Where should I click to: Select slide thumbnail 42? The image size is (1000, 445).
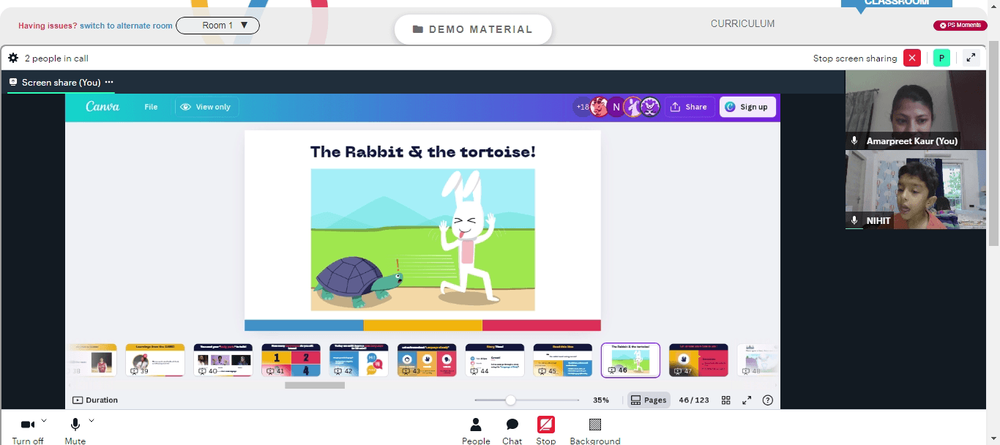(358, 360)
